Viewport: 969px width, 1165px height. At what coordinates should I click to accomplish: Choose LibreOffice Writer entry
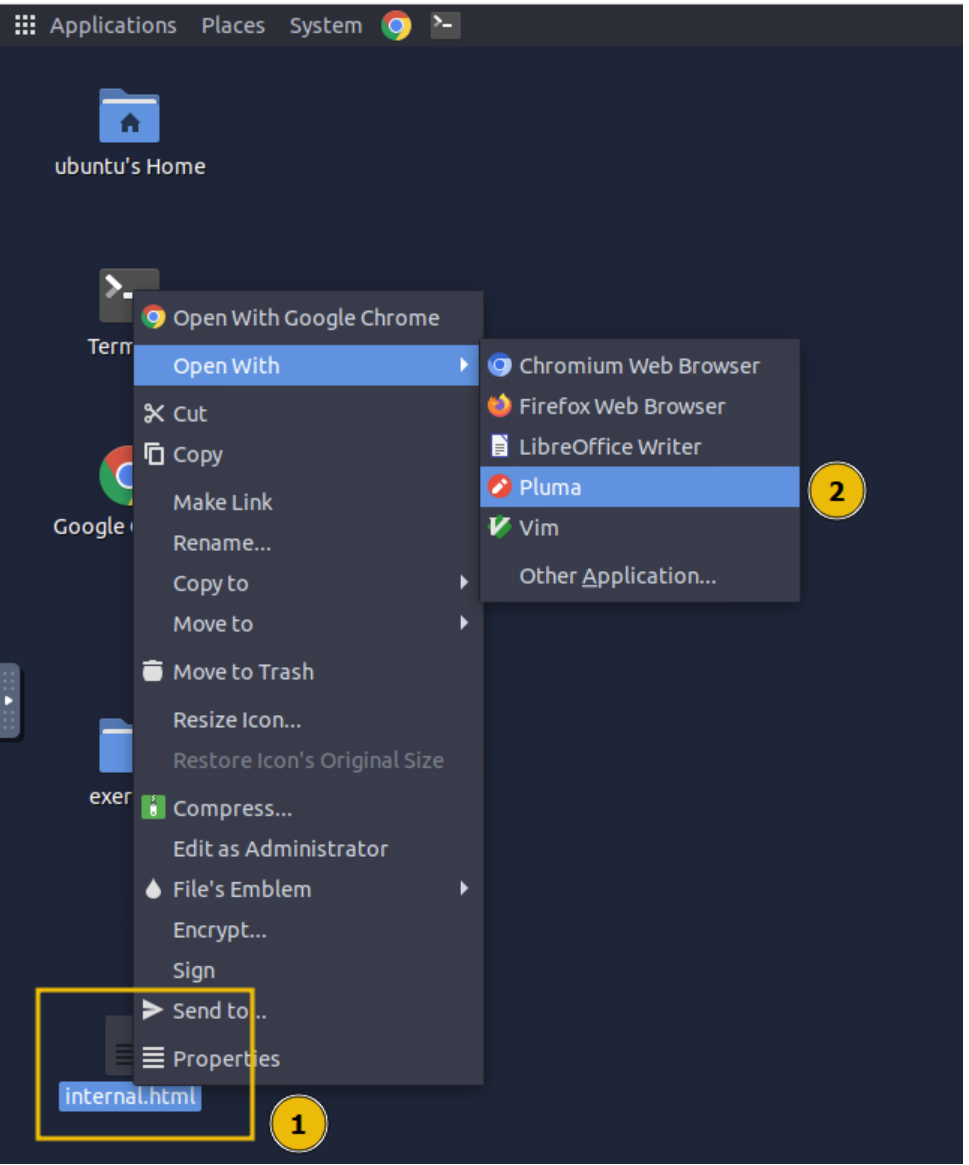tap(640, 446)
